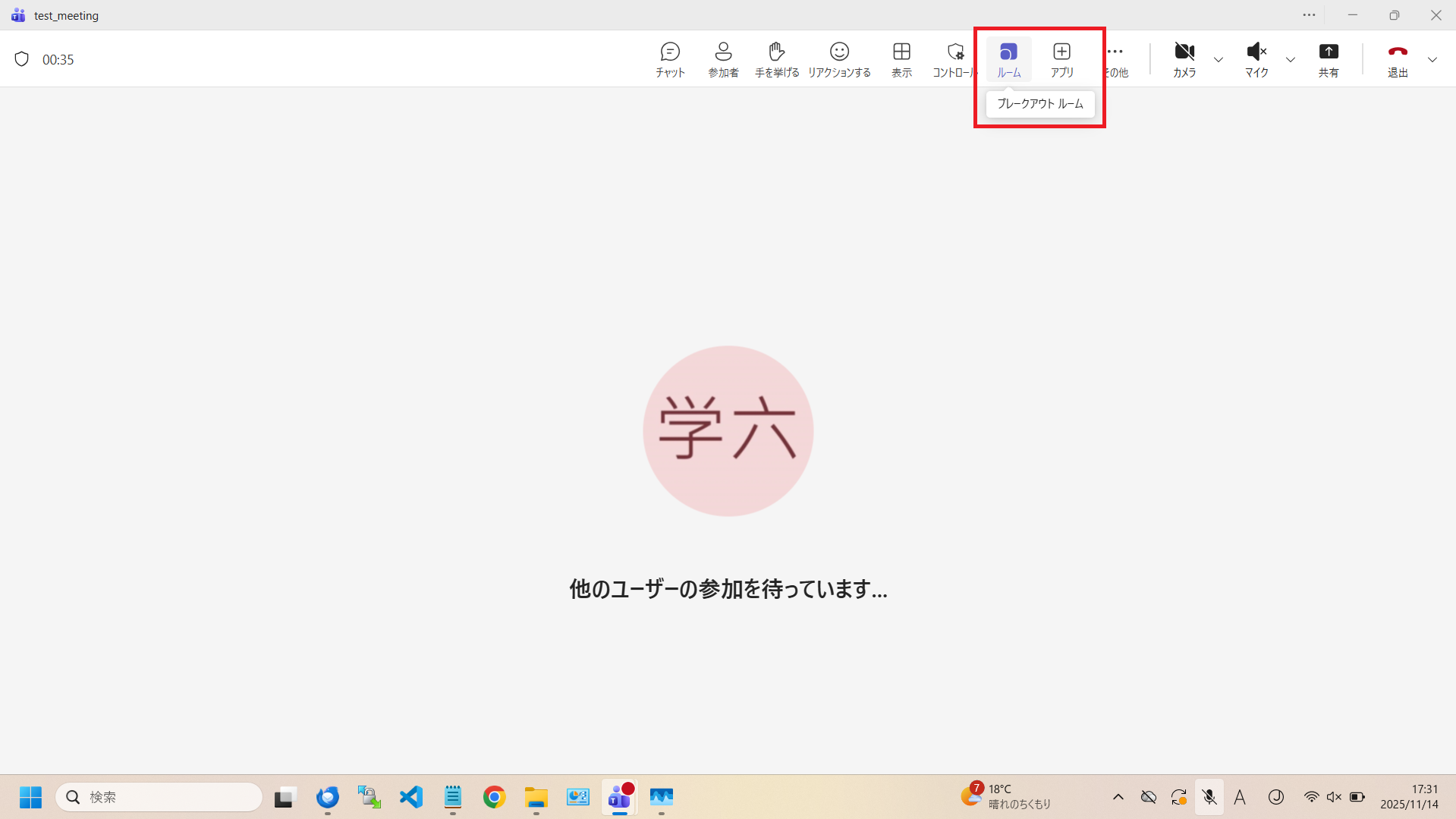
Task: Open the チャット (Chat) panel
Action: point(670,59)
